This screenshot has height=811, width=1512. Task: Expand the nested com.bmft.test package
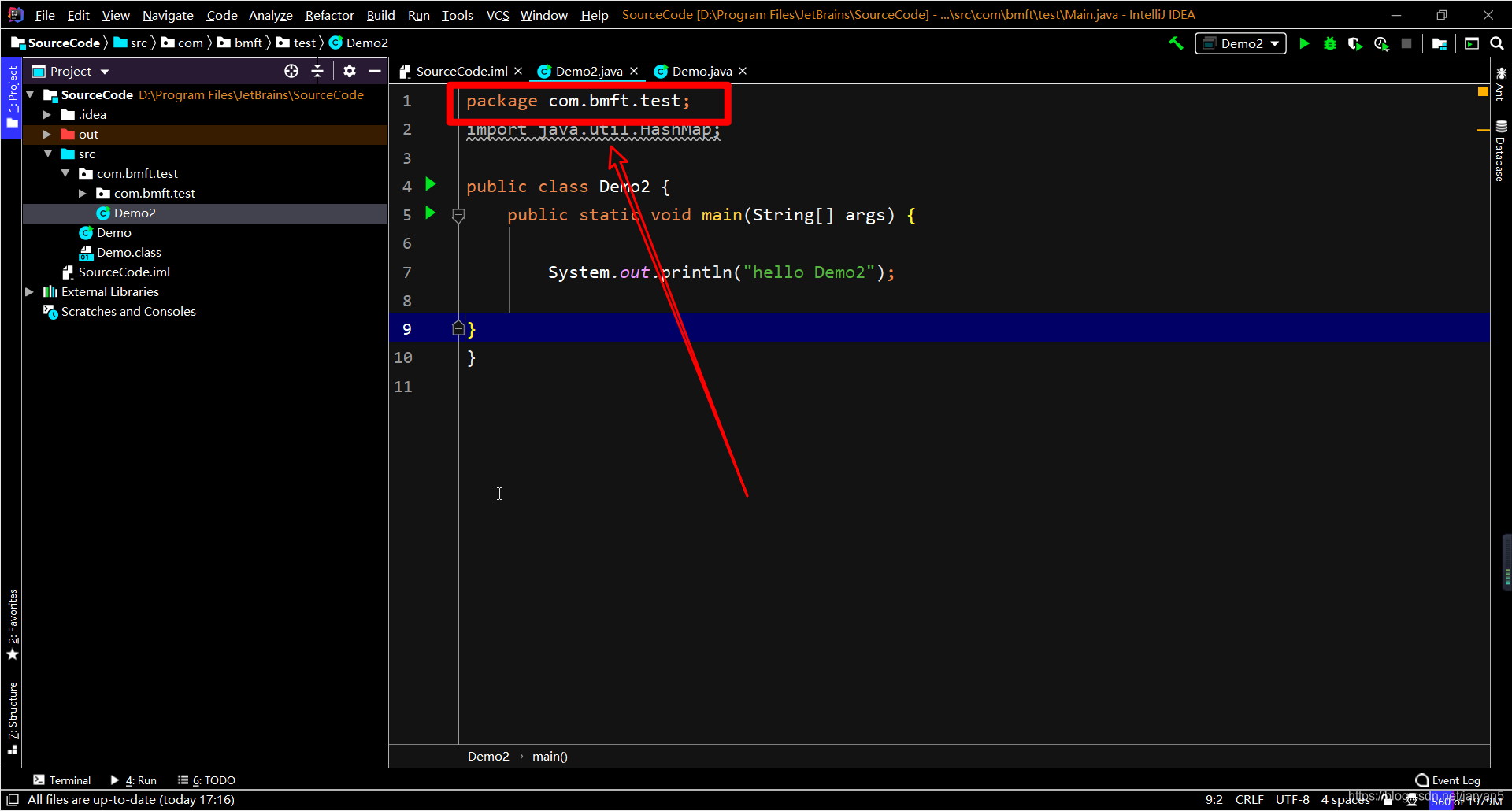[x=83, y=193]
